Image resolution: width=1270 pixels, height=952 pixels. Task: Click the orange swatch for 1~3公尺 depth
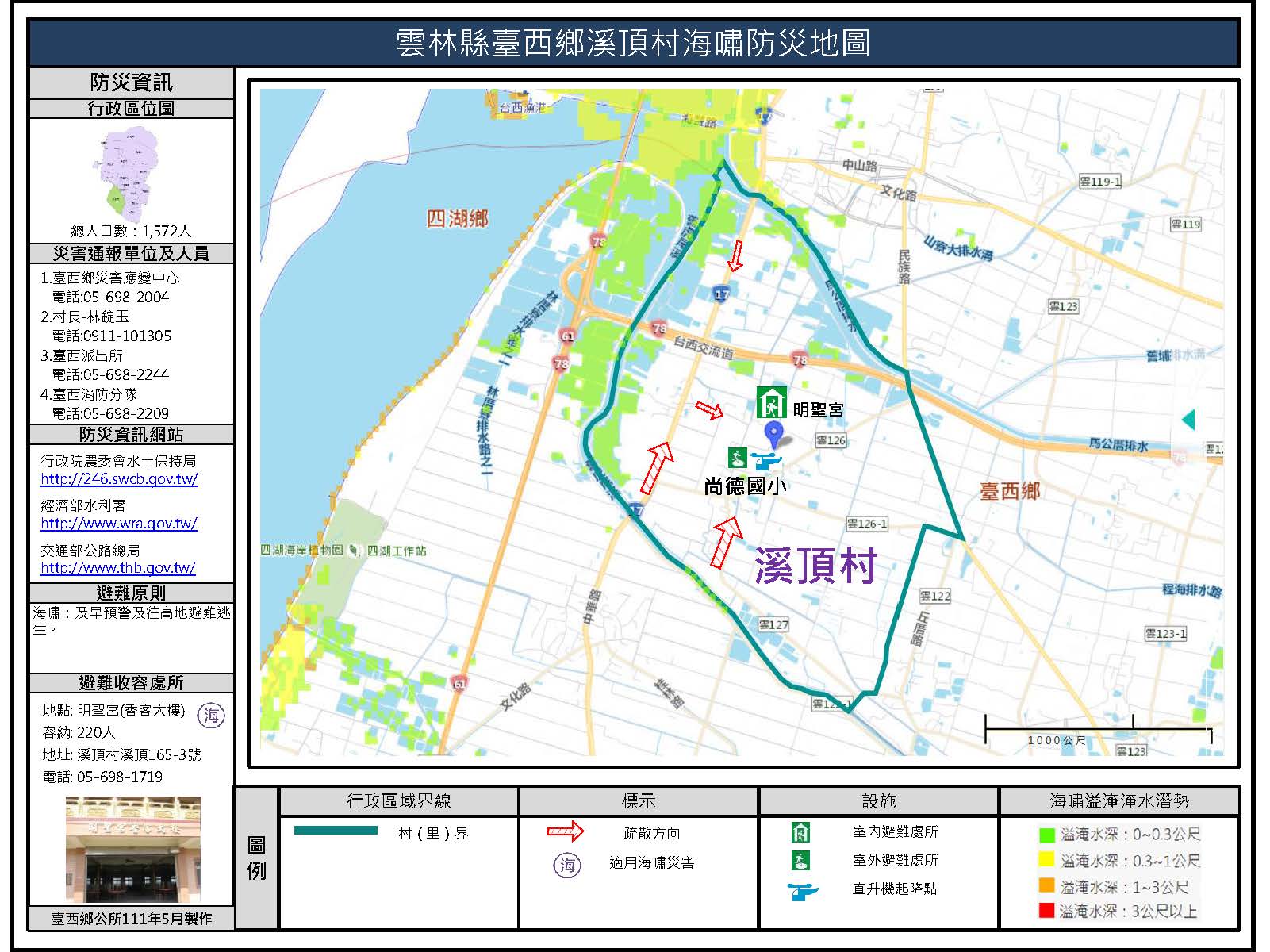[1046, 885]
